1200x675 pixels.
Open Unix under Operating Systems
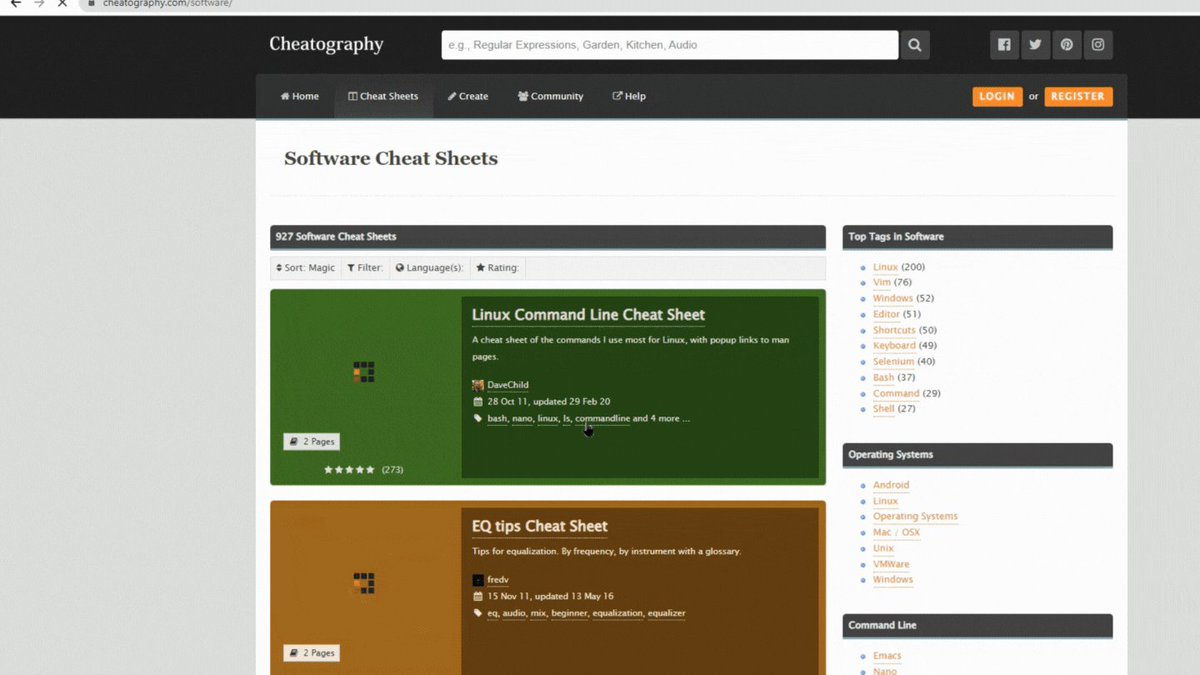[883, 548]
